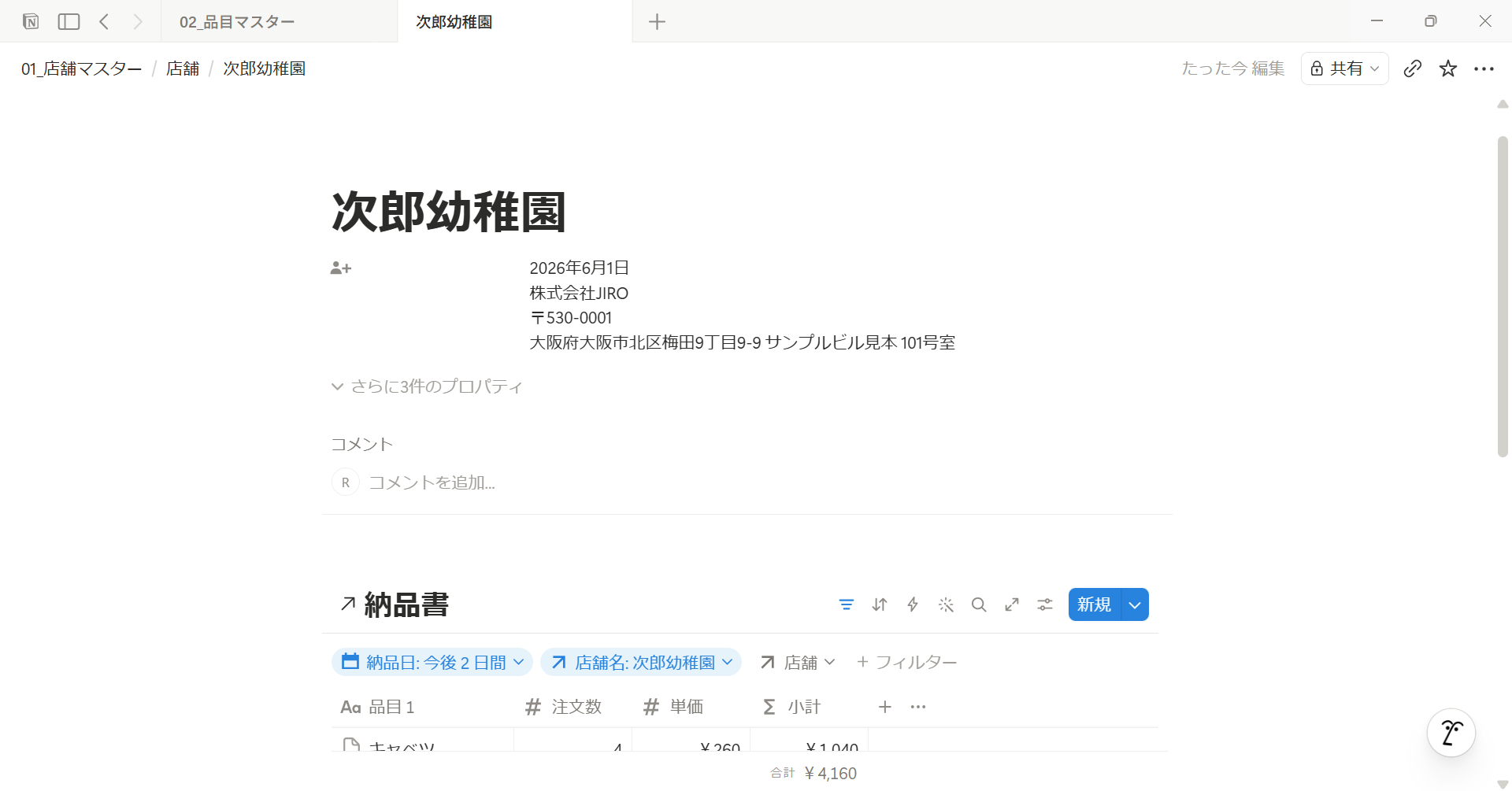Open column options three-dot icon in table header

[x=918, y=707]
